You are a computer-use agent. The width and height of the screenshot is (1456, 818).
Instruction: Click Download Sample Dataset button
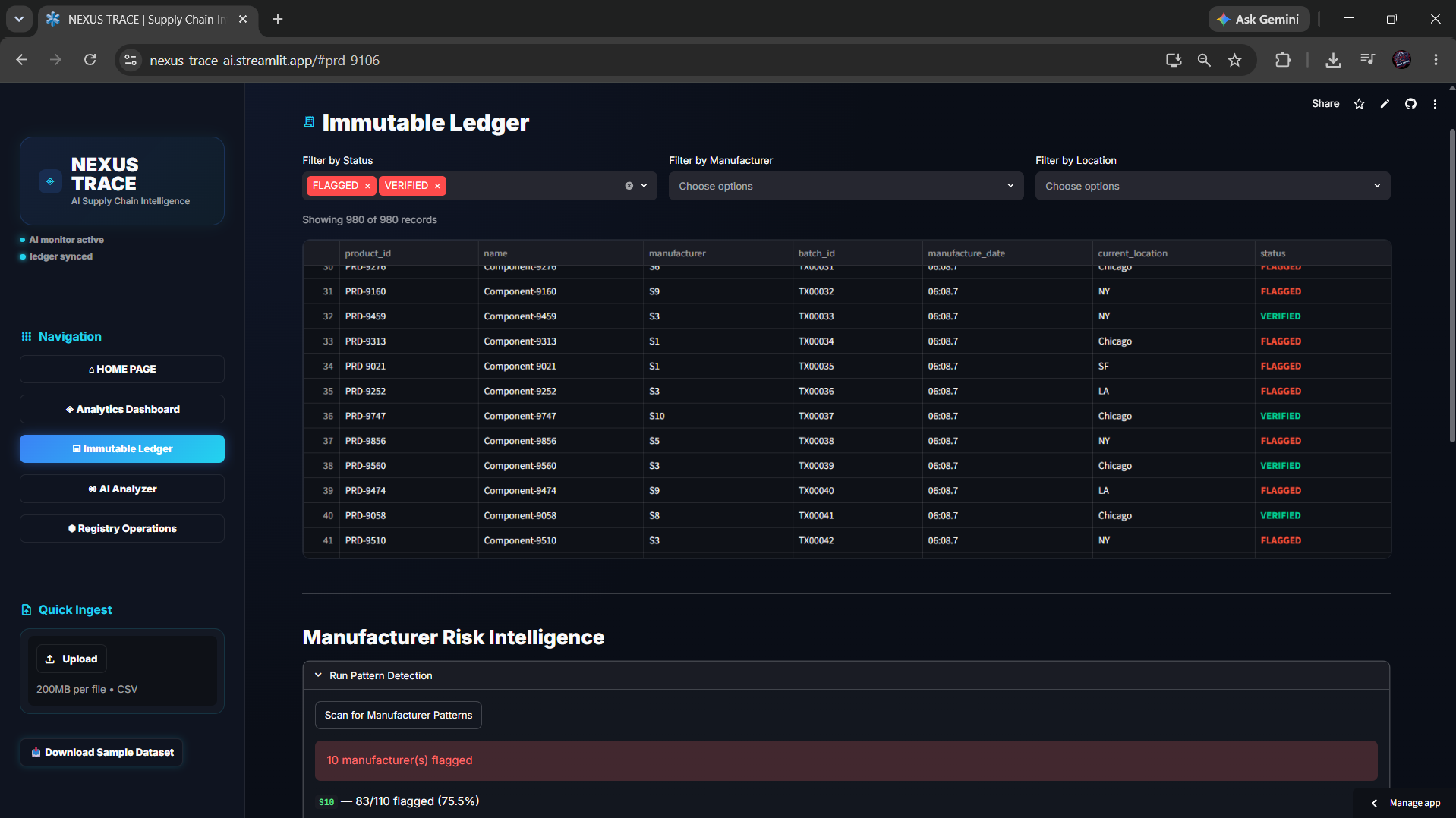tap(102, 752)
